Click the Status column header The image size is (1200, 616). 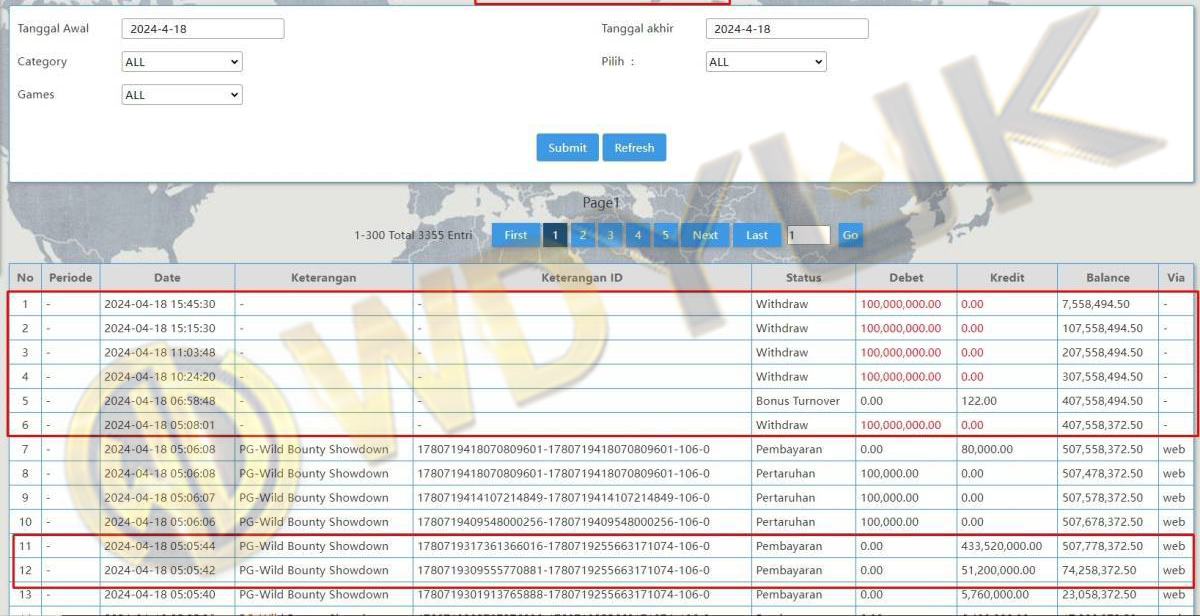click(x=803, y=278)
